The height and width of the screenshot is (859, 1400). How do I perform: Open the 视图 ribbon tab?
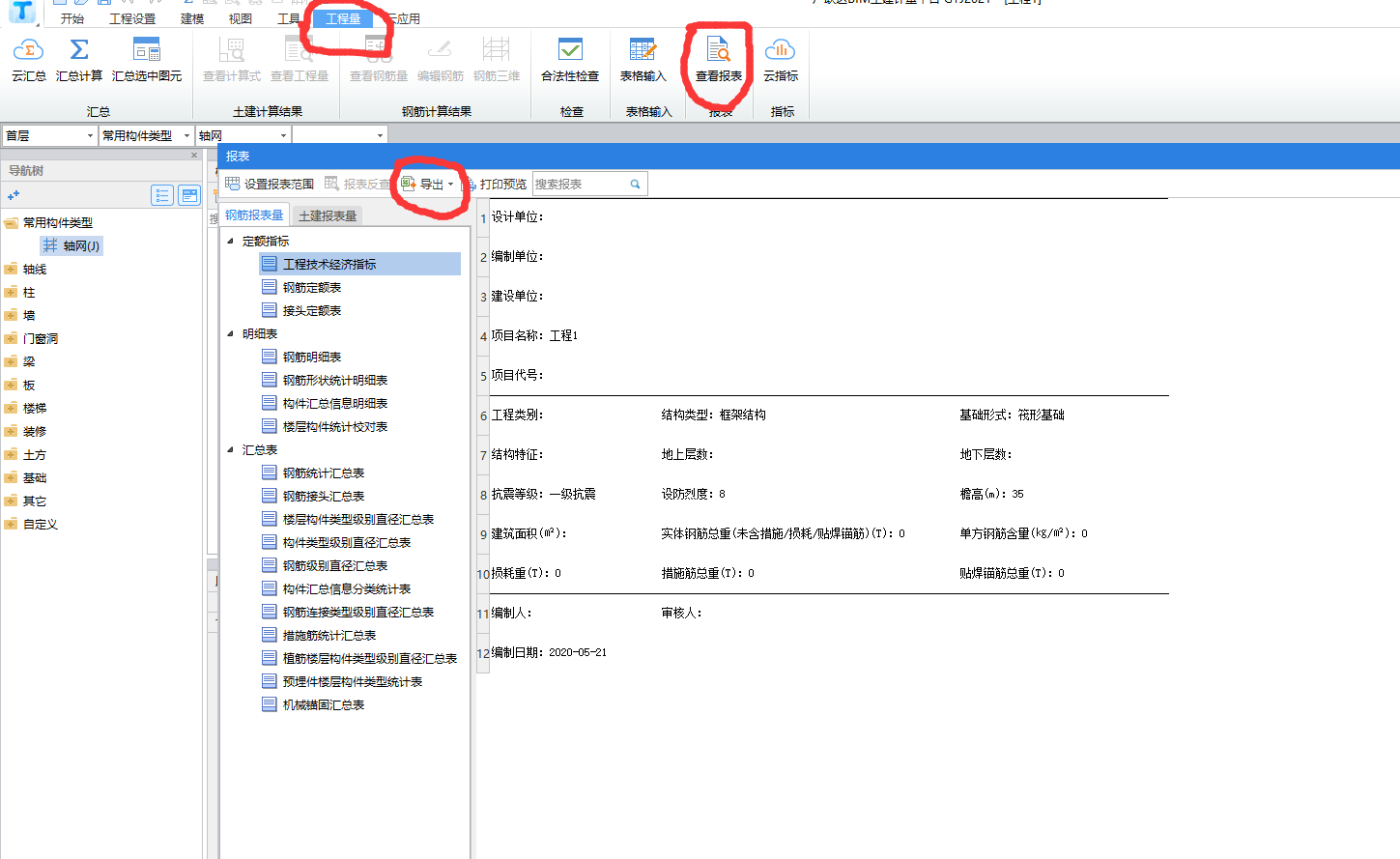point(241,18)
